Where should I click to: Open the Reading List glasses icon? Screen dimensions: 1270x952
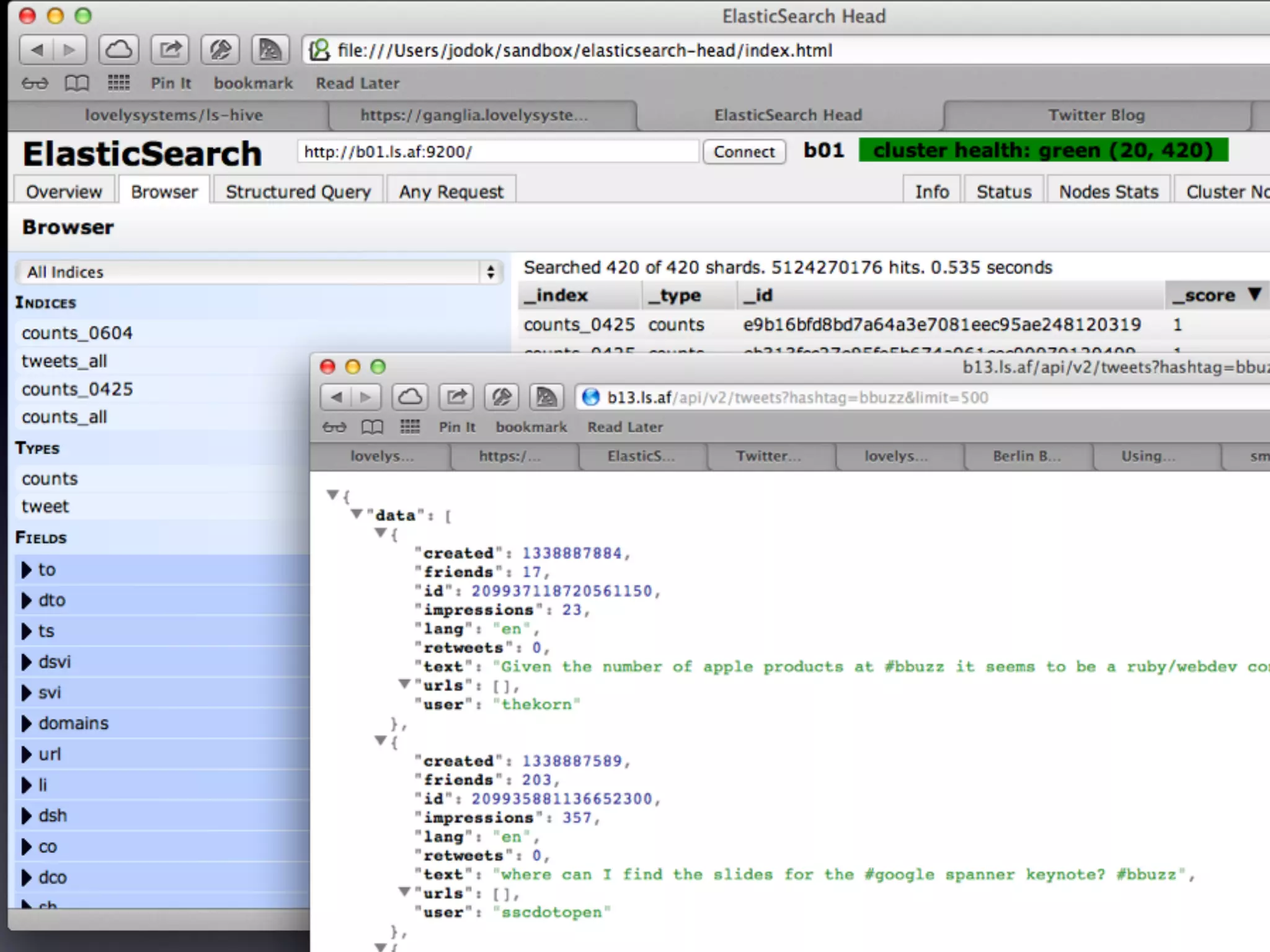click(x=35, y=83)
